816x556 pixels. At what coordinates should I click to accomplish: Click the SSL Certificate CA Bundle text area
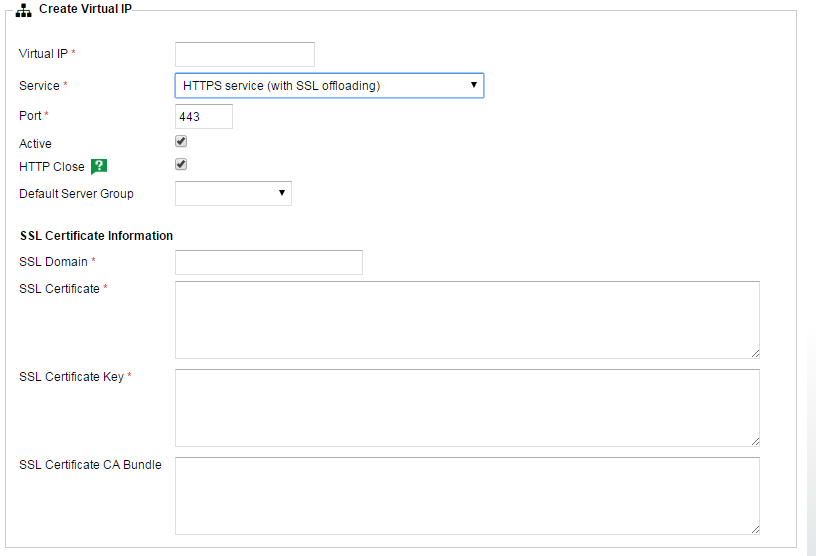[x=467, y=495]
